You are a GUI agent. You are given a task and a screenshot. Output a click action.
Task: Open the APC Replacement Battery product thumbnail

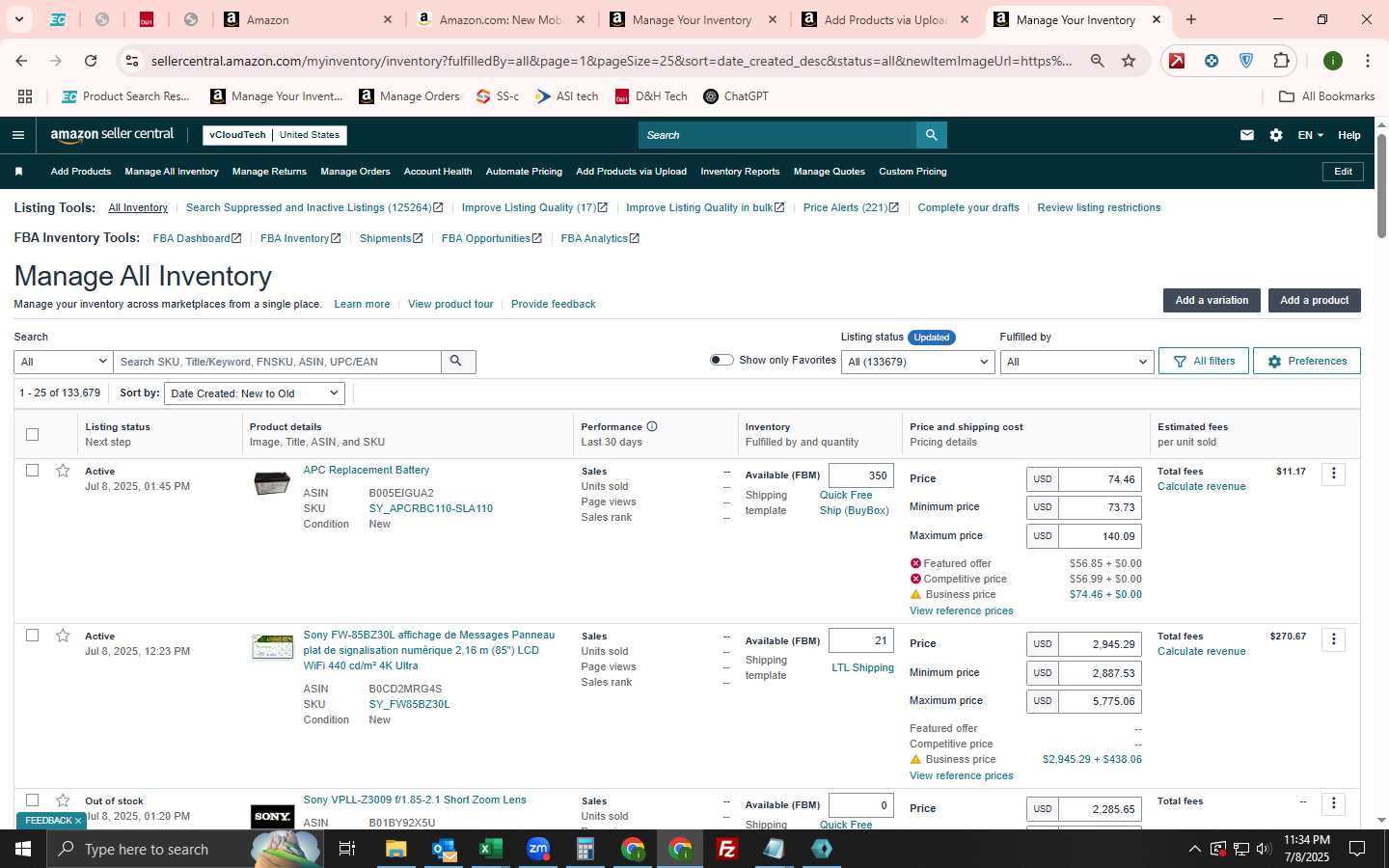pyautogui.click(x=272, y=482)
